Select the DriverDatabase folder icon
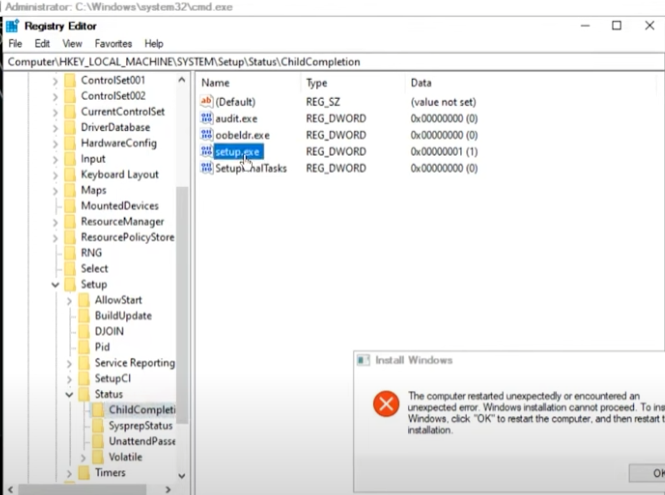665x495 pixels. tap(69, 128)
